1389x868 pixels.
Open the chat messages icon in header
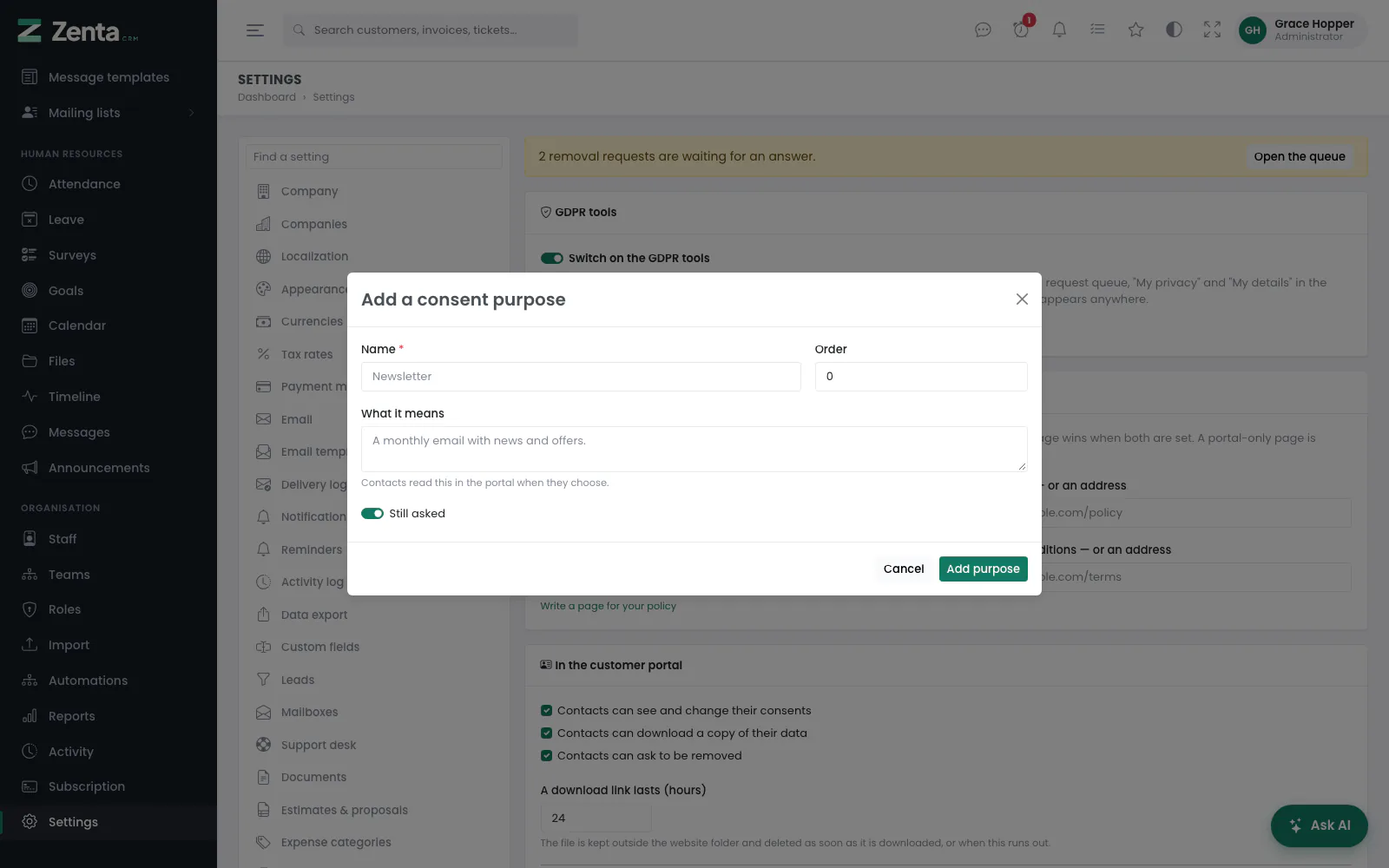click(x=983, y=30)
